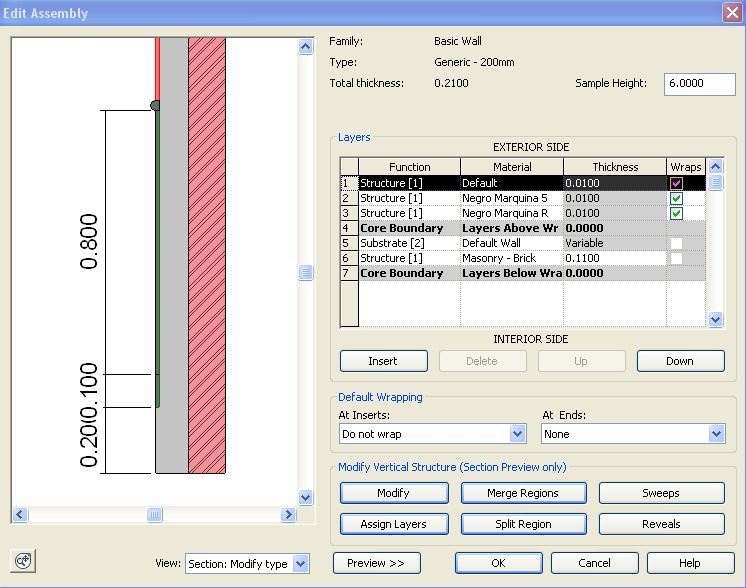The width and height of the screenshot is (746, 588).
Task: Uncheck Wraps for Negro Marquina layer 2
Action: click(x=676, y=198)
